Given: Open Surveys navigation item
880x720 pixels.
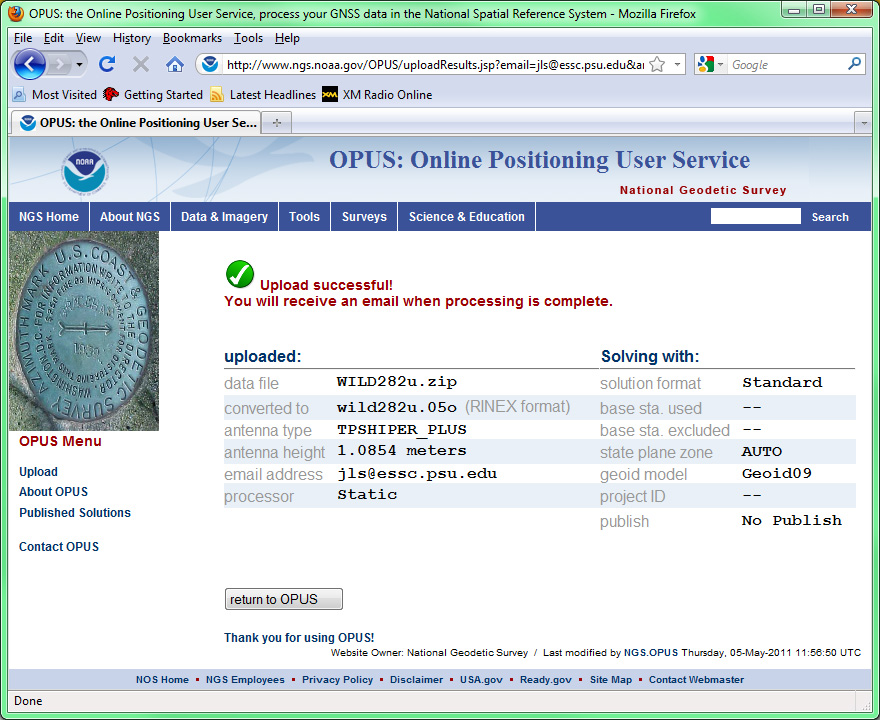Looking at the screenshot, I should point(364,217).
